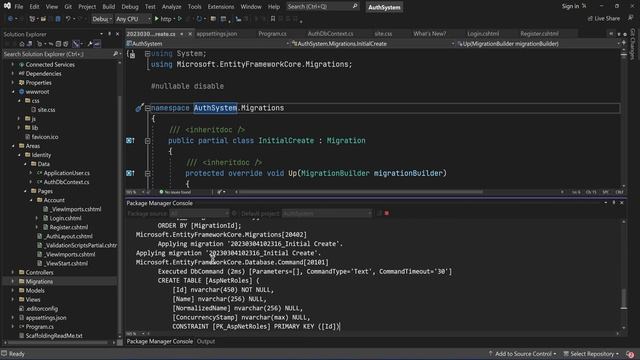Click the inheritance margin icon beside InitialCreate class
The image size is (640, 360).
(130, 140)
